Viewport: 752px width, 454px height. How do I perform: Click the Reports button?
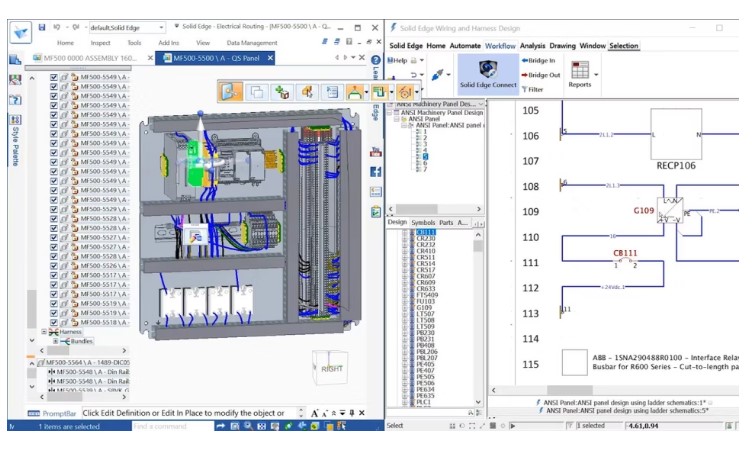579,74
